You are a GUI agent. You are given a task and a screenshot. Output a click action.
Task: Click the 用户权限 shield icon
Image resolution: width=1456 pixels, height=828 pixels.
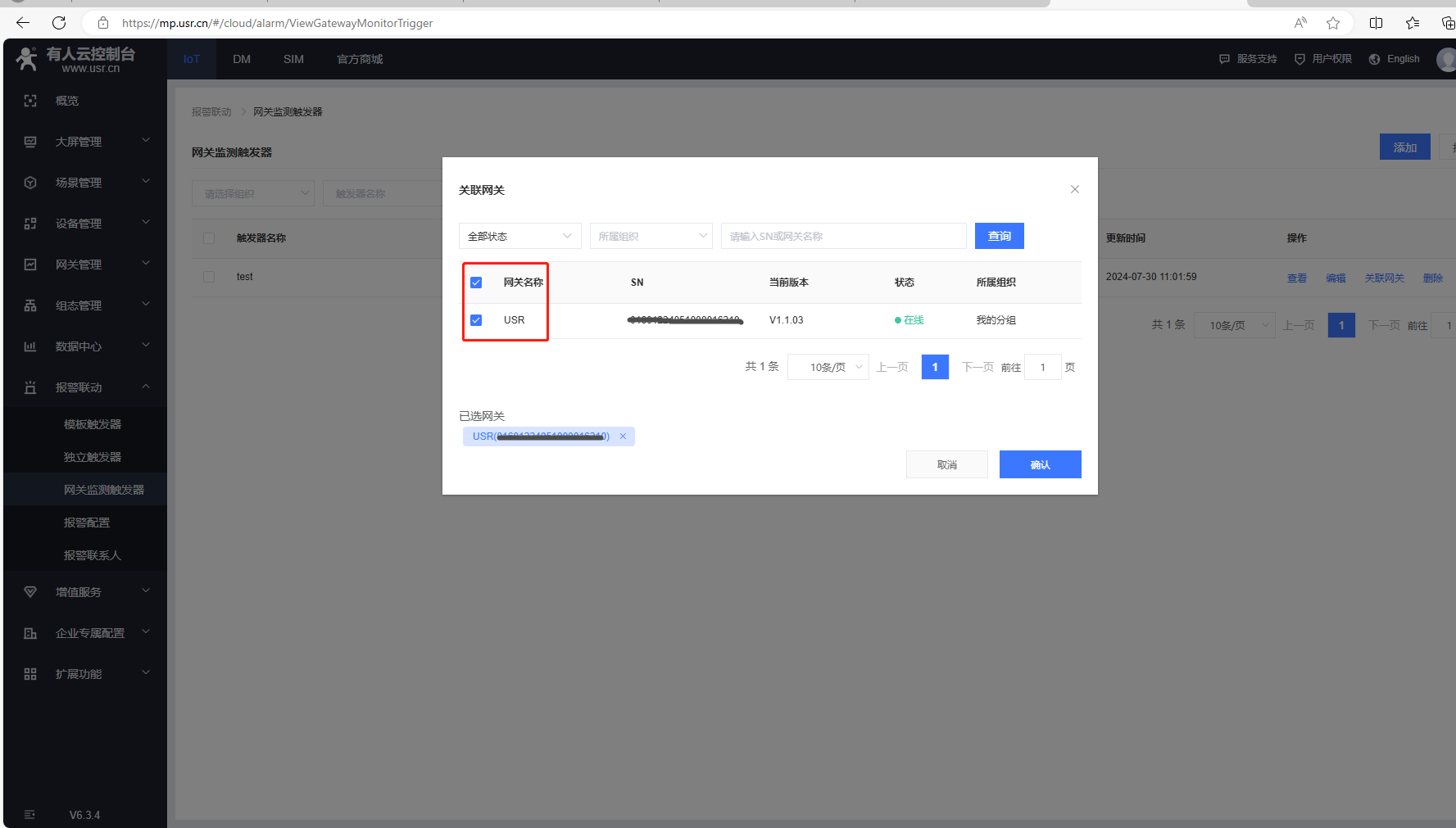1300,59
